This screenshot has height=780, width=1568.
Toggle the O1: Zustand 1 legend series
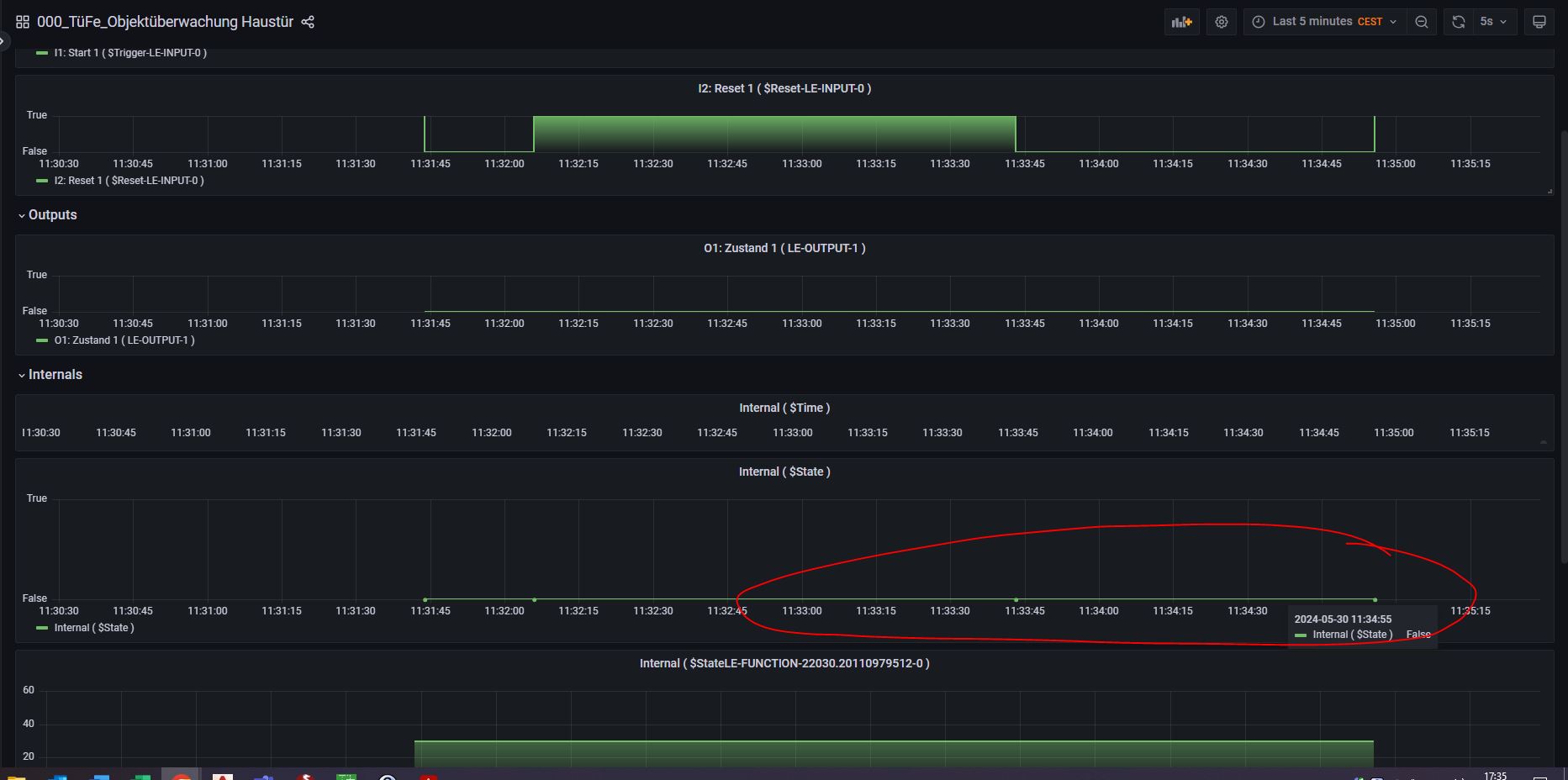[x=124, y=340]
